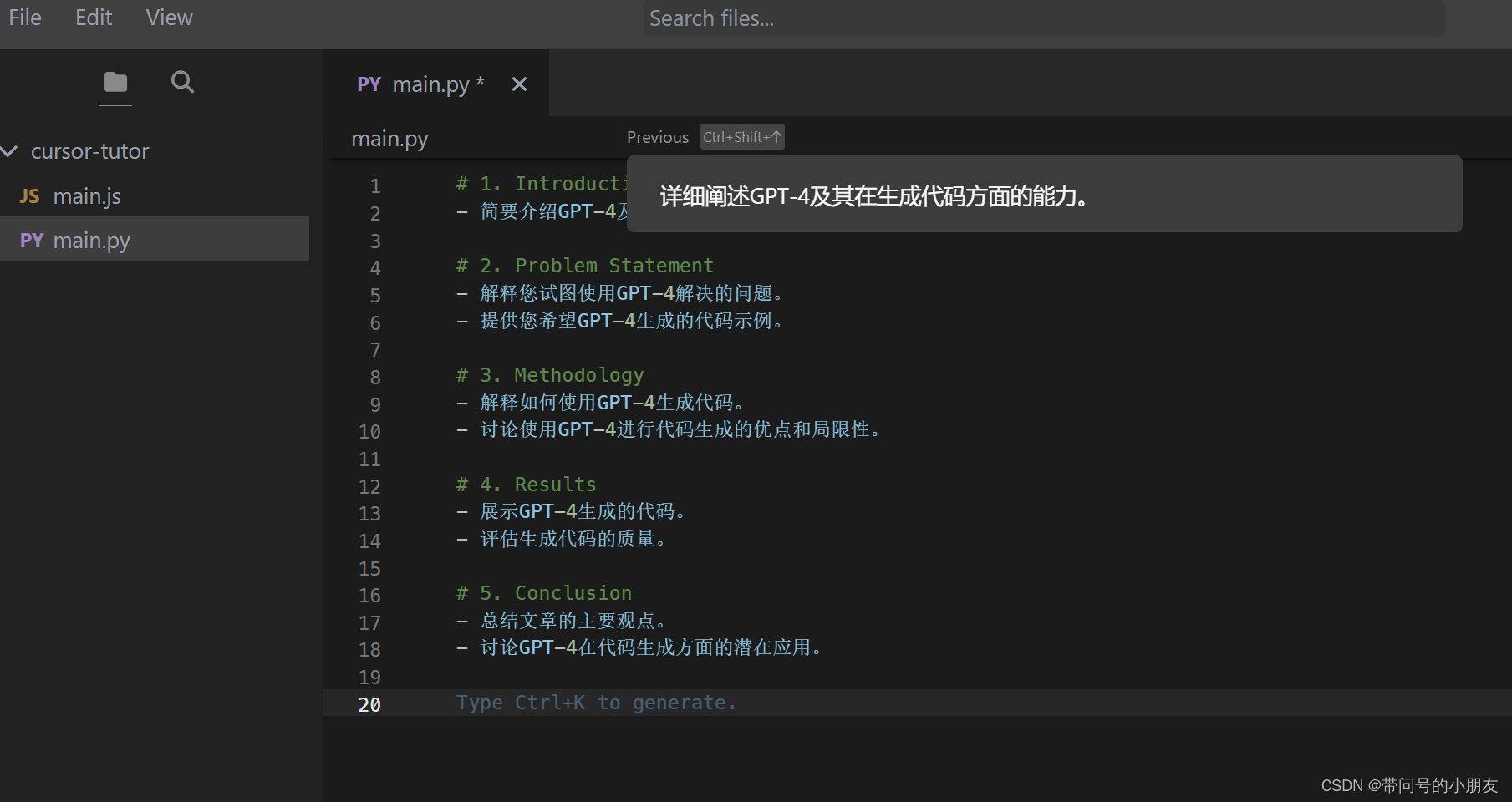Click the '# 5. Conclusion' comment line
The width and height of the screenshot is (1512, 802).
(544, 593)
